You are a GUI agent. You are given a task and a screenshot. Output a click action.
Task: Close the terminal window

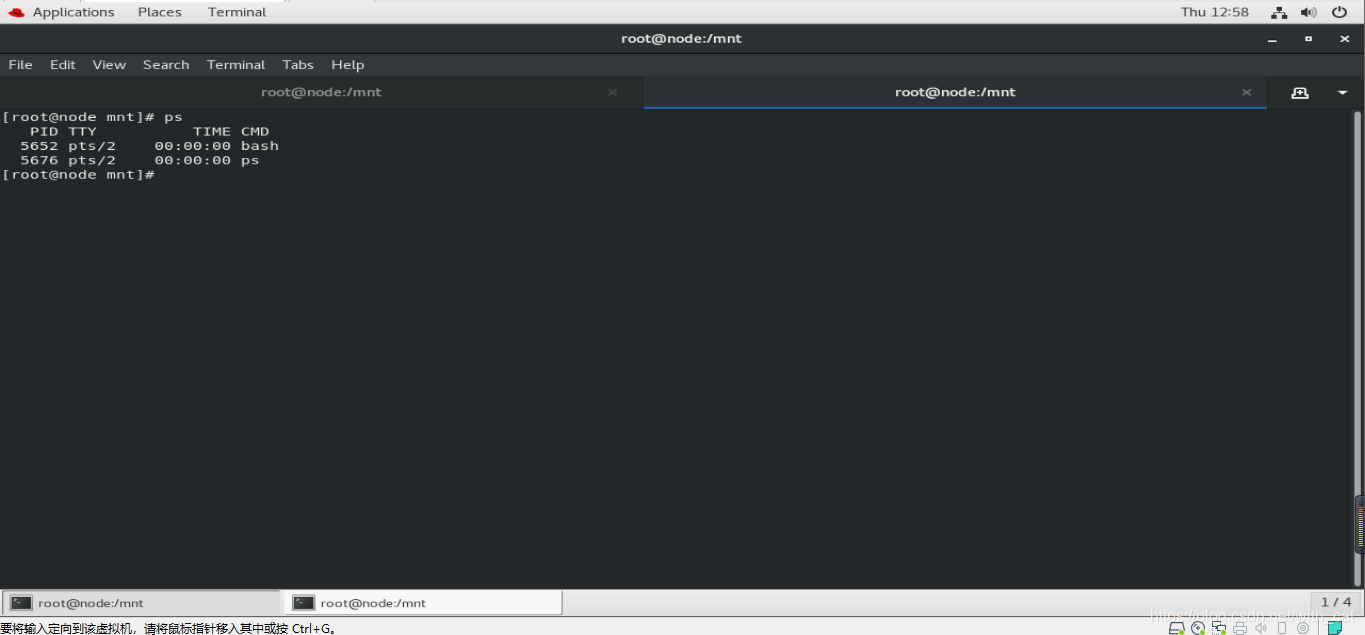coord(1344,39)
